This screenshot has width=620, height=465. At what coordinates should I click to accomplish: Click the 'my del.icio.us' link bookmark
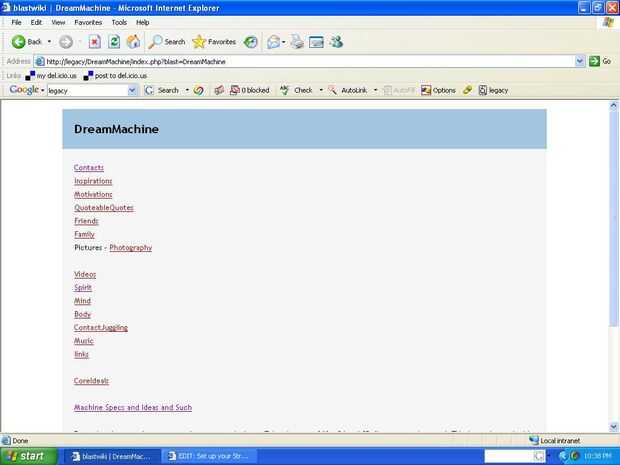tap(51, 76)
